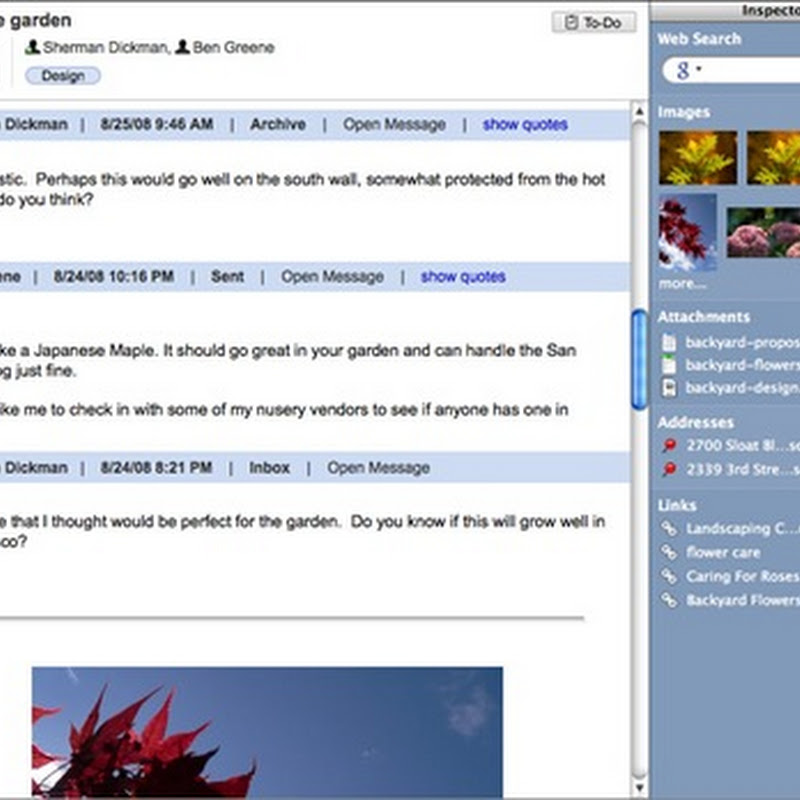This screenshot has width=800, height=800.
Task: Open the Backyard Flowers link
Action: click(743, 599)
